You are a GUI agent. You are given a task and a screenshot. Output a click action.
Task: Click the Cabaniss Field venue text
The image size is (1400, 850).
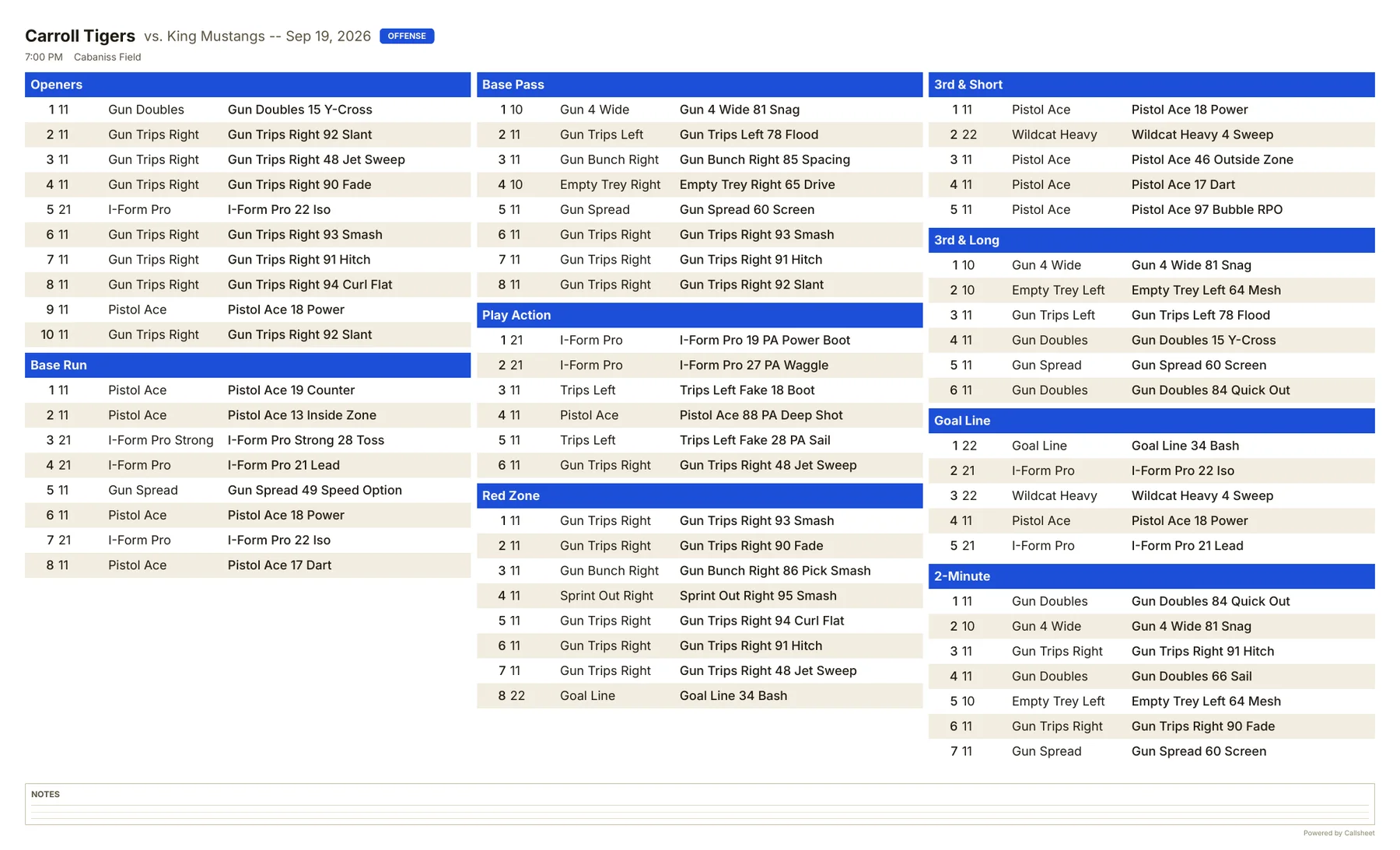click(x=107, y=57)
